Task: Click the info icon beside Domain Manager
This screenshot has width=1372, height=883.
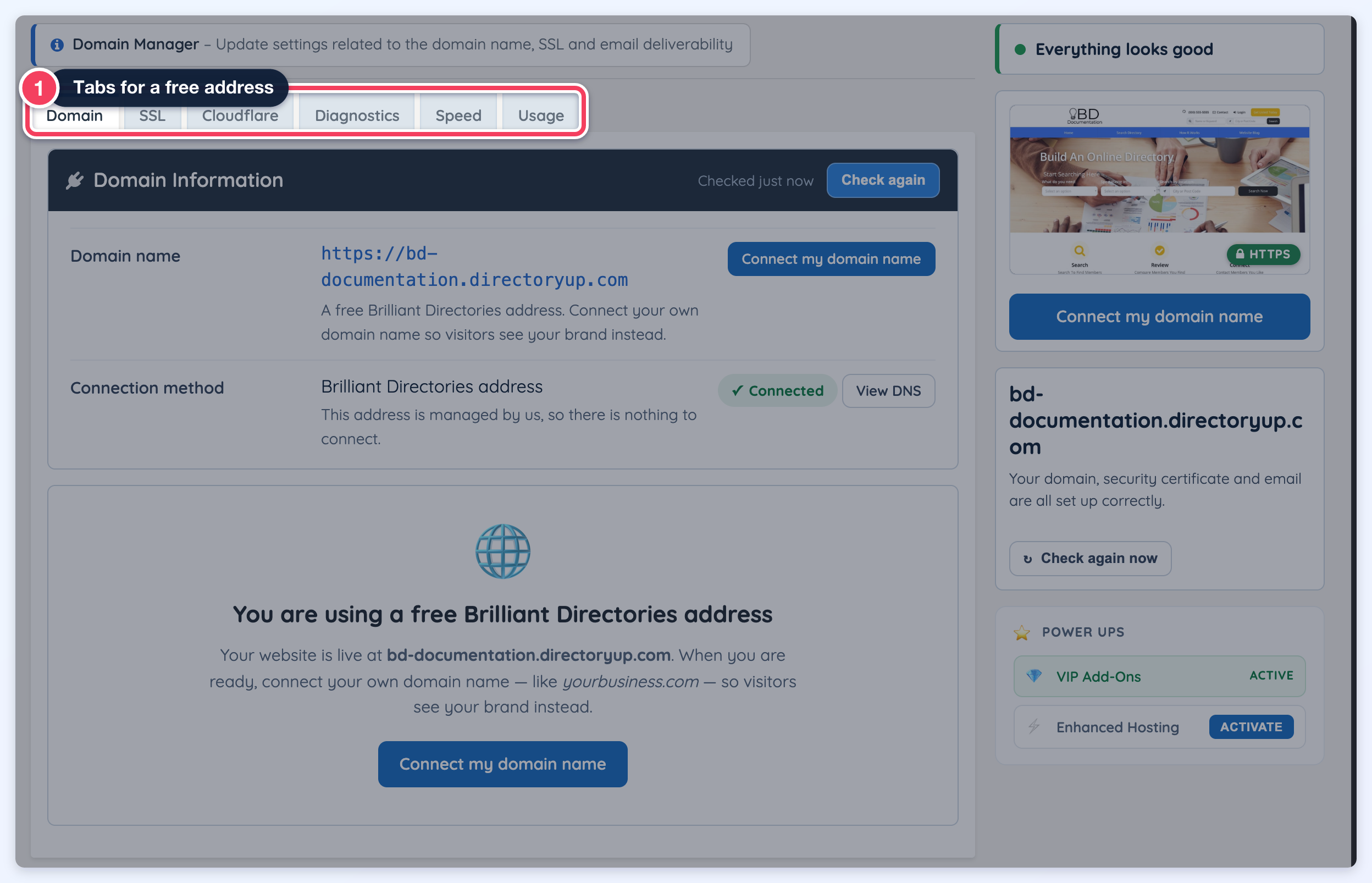Action: coord(57,45)
